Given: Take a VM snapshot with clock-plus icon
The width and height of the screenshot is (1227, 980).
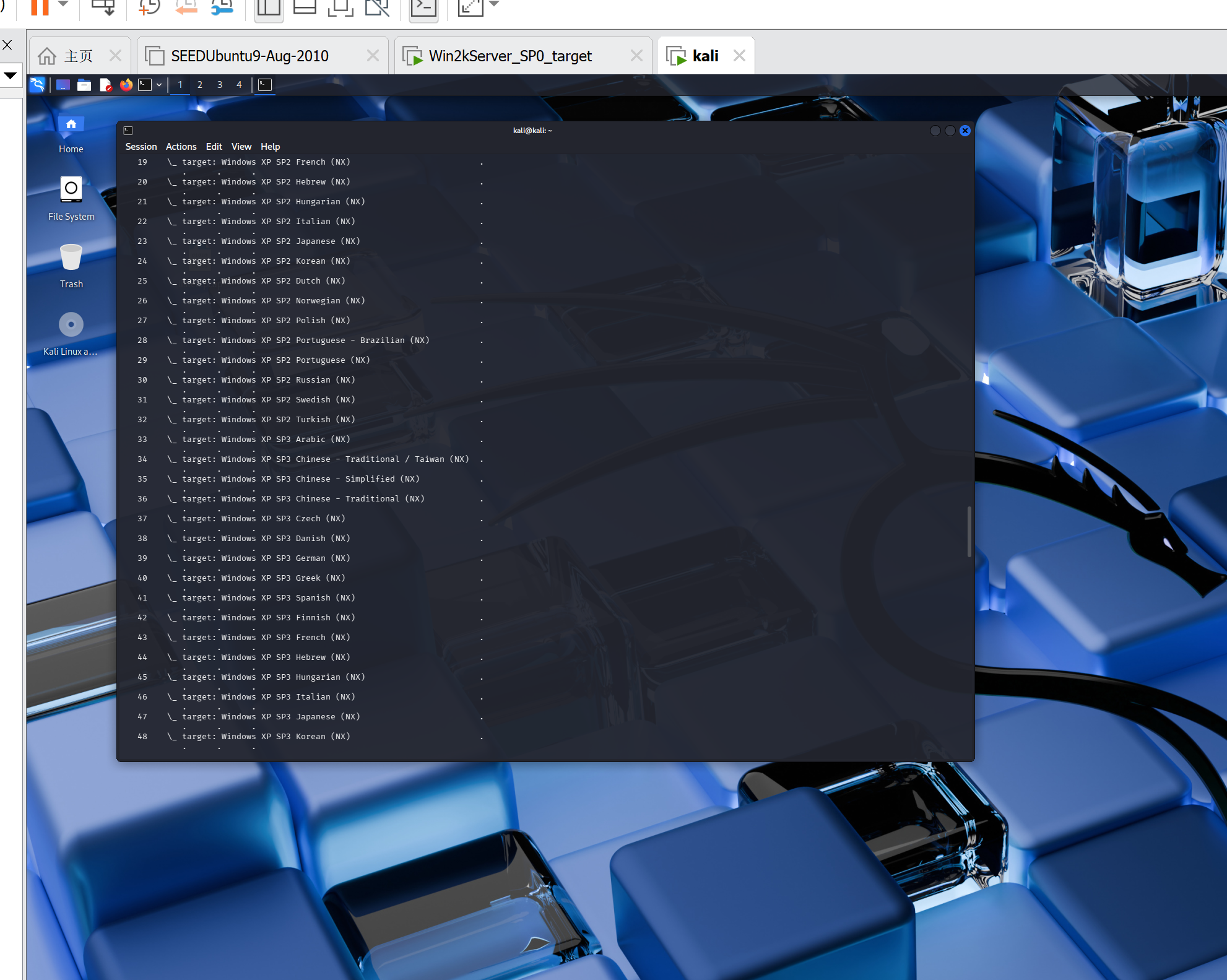Looking at the screenshot, I should 149,6.
